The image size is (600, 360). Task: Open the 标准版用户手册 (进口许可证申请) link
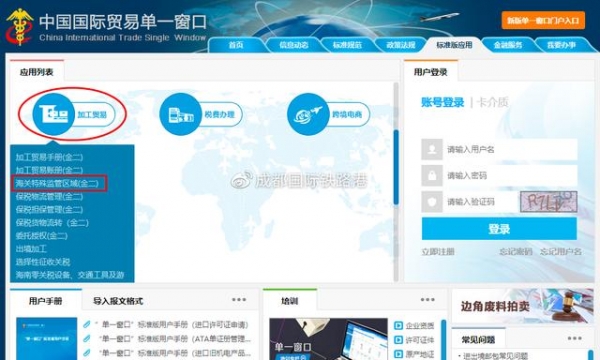click(173, 324)
